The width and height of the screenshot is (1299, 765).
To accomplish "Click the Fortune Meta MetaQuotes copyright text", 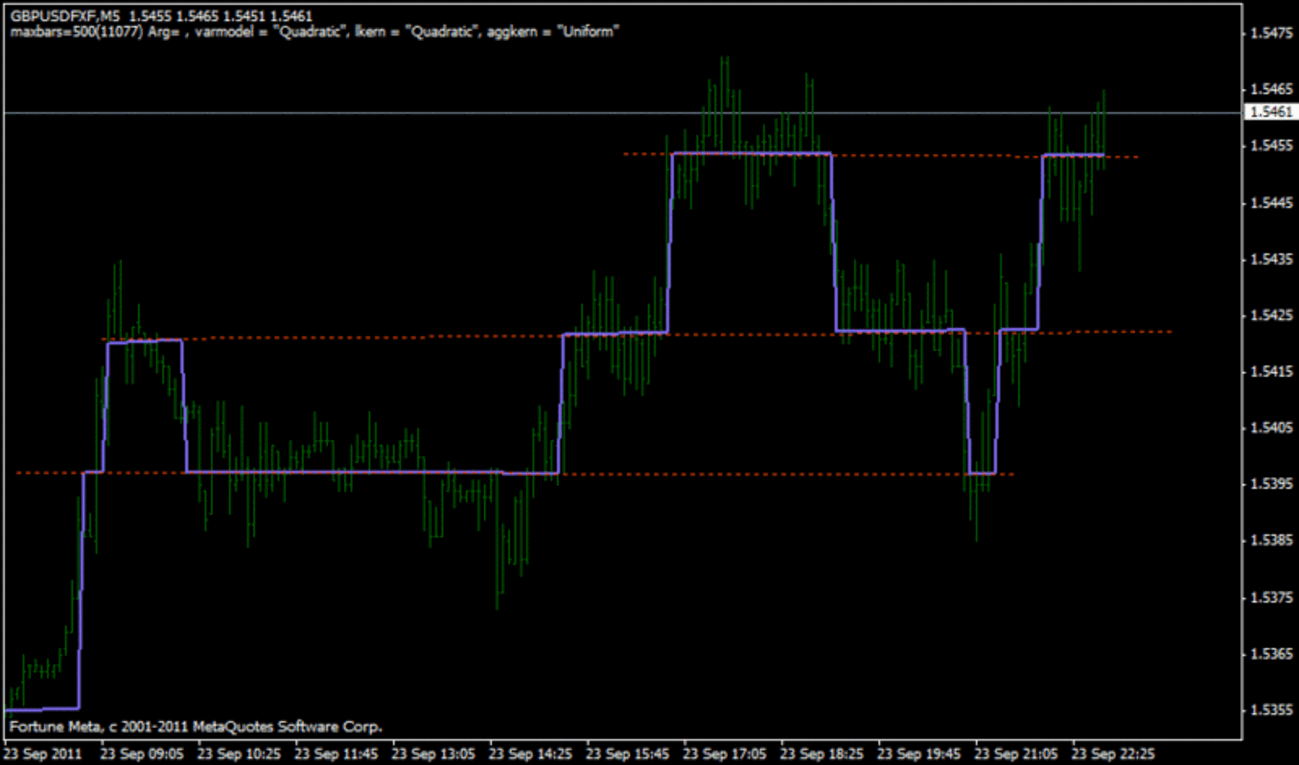I will (196, 727).
